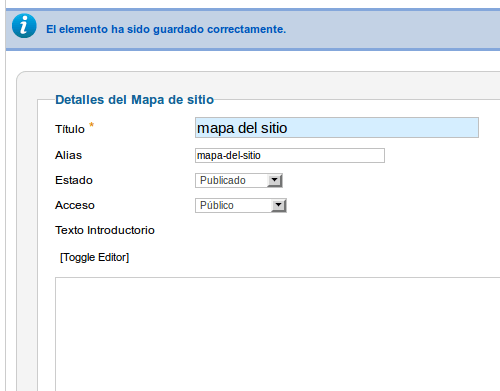Click the saved successfully message text
The width and height of the screenshot is (500, 391).
(x=166, y=29)
